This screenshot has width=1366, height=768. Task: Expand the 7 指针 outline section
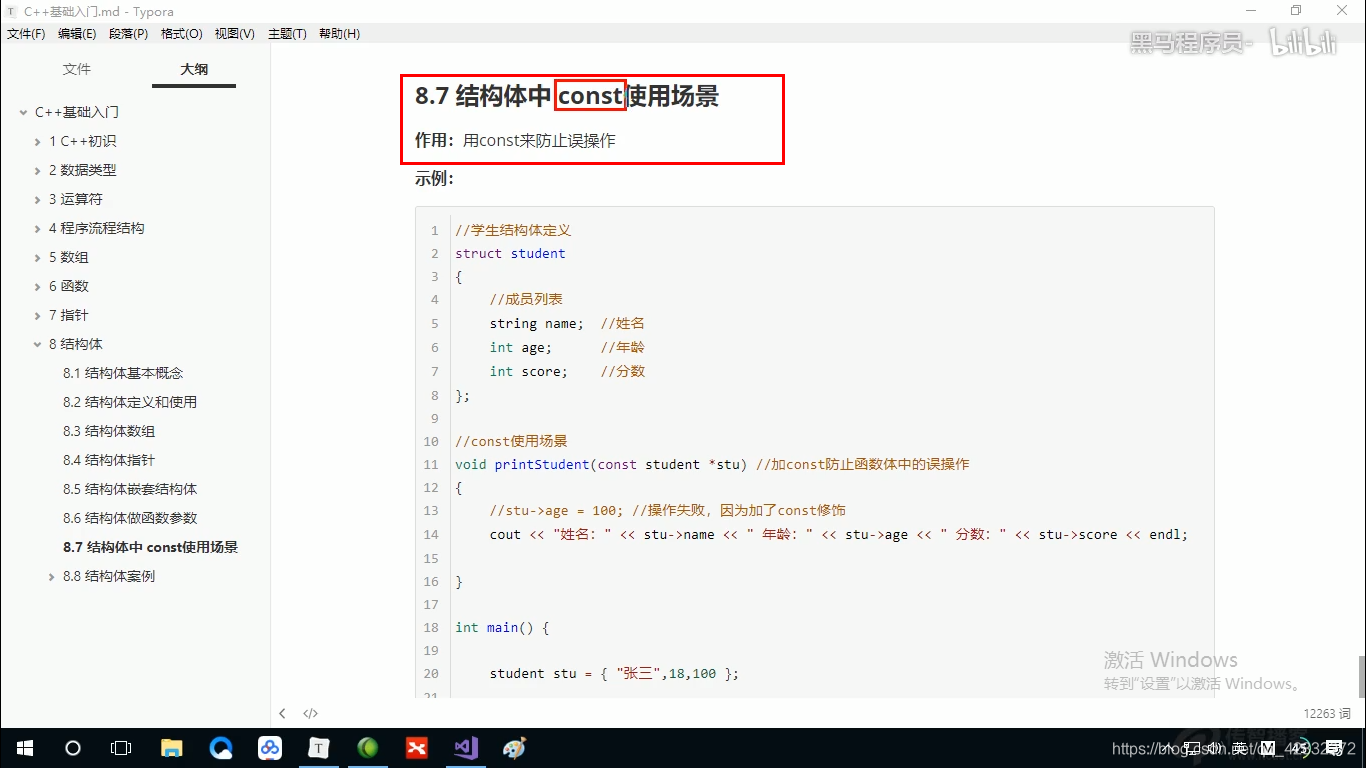38,315
